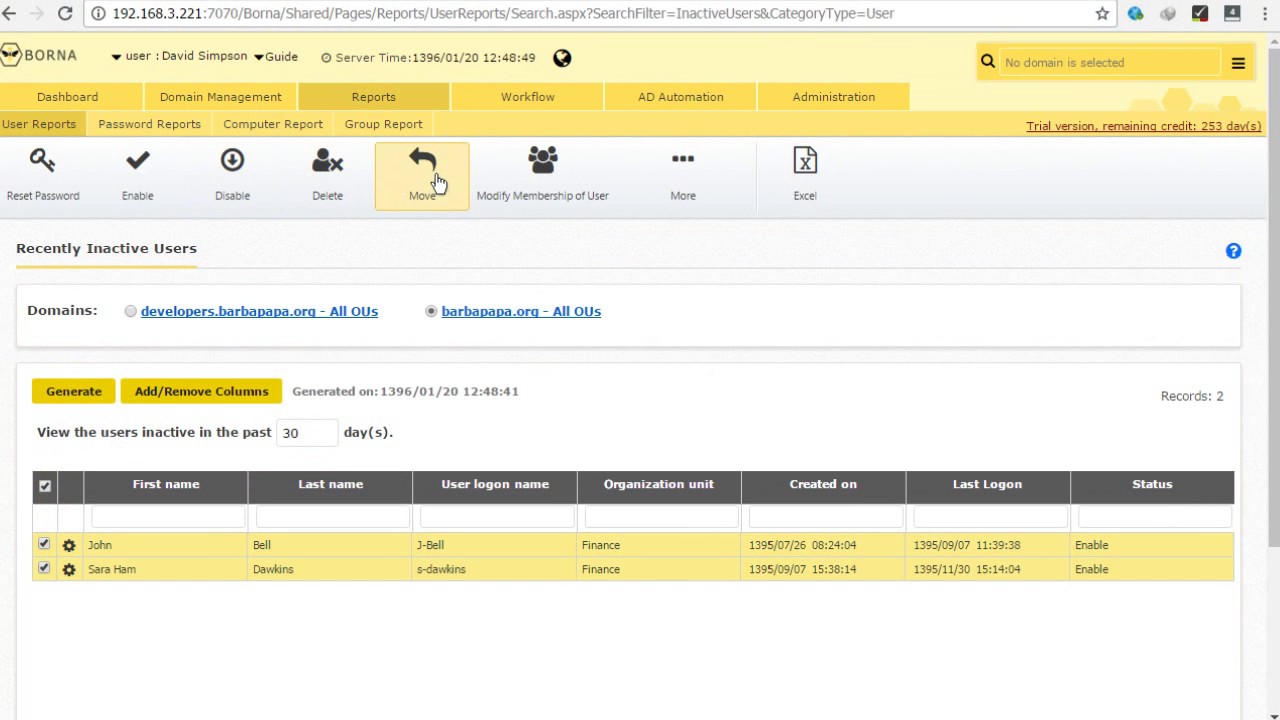
Task: Click the domain search magnifier icon
Action: pos(988,62)
